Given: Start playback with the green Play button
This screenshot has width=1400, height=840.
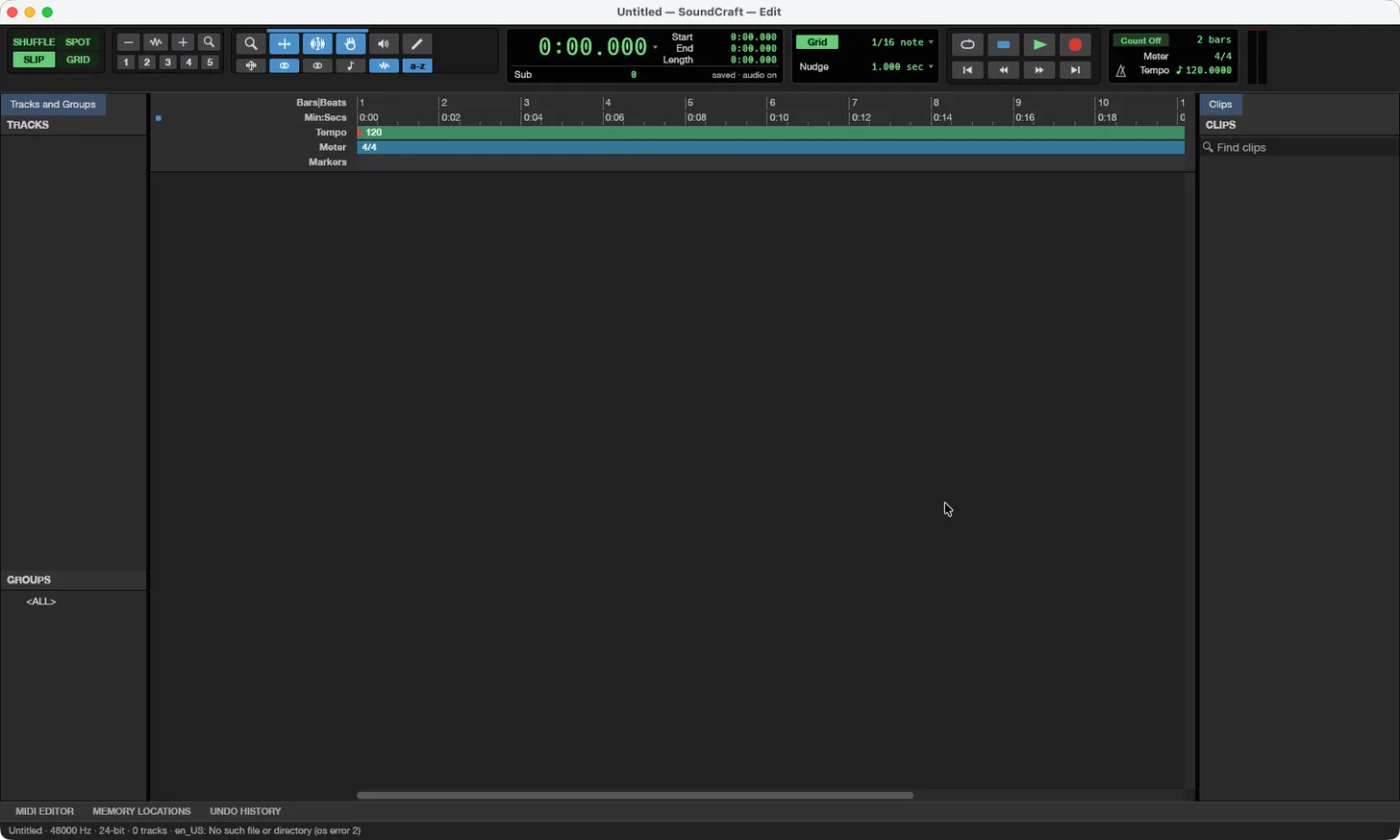Looking at the screenshot, I should pyautogui.click(x=1039, y=45).
